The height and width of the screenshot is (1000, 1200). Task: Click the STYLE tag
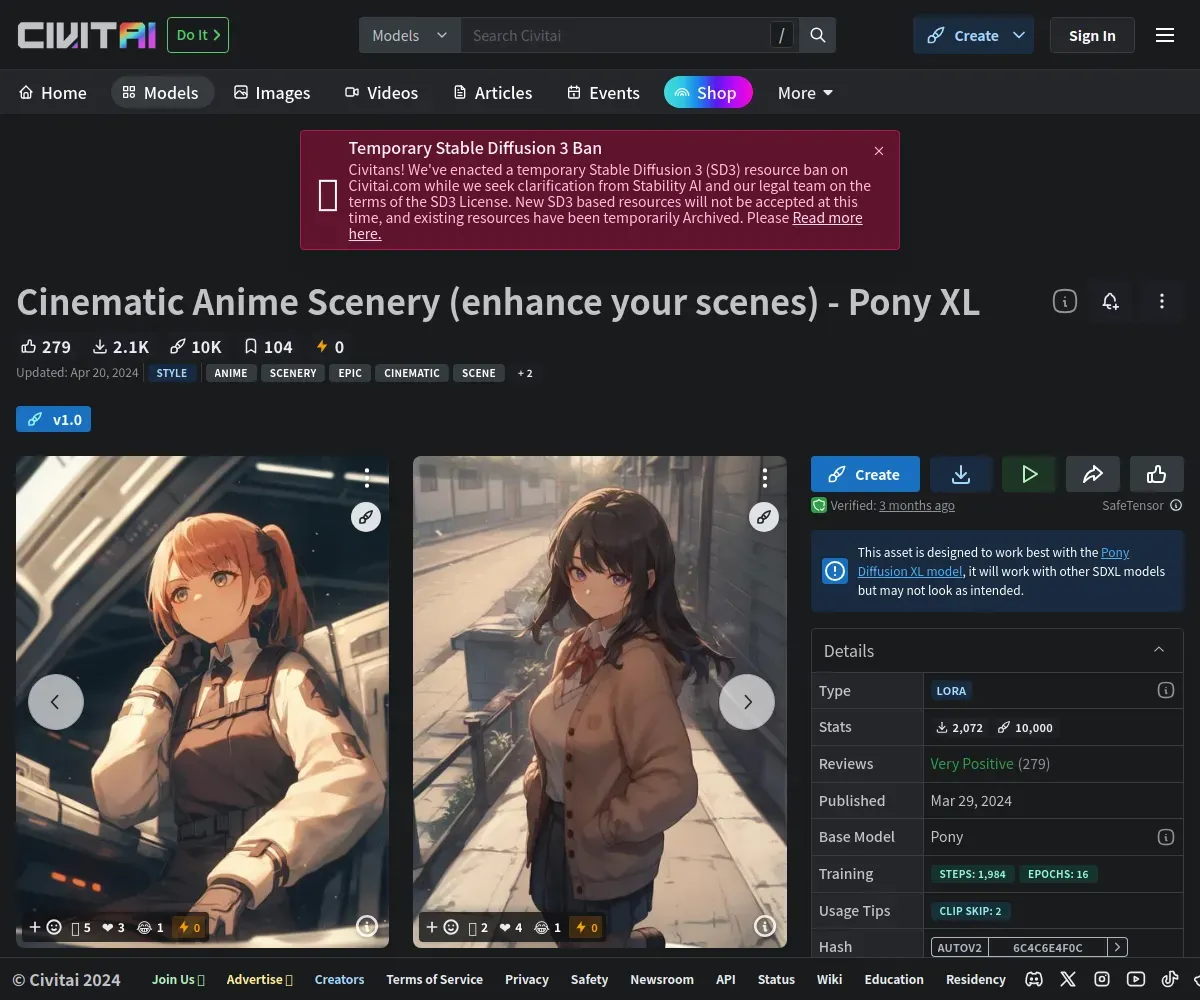(x=172, y=373)
